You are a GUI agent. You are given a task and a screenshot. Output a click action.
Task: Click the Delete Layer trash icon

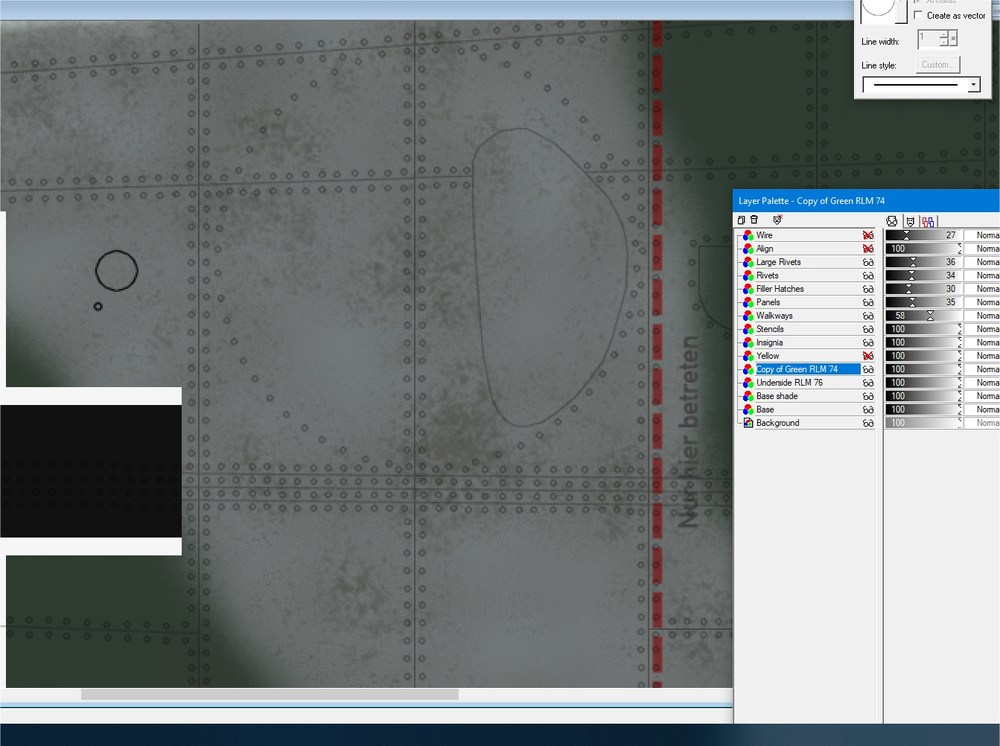point(754,220)
